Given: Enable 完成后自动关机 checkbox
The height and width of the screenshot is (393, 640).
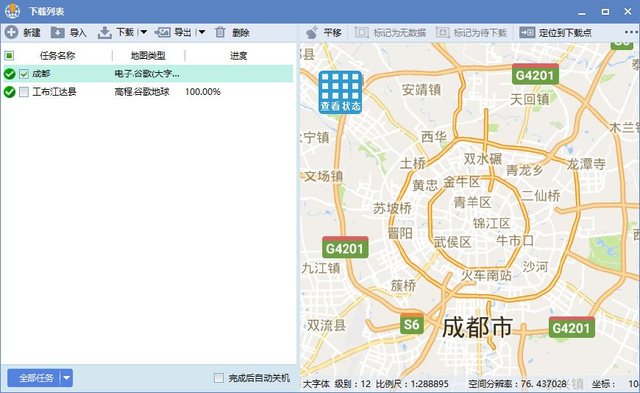Looking at the screenshot, I should pos(219,378).
